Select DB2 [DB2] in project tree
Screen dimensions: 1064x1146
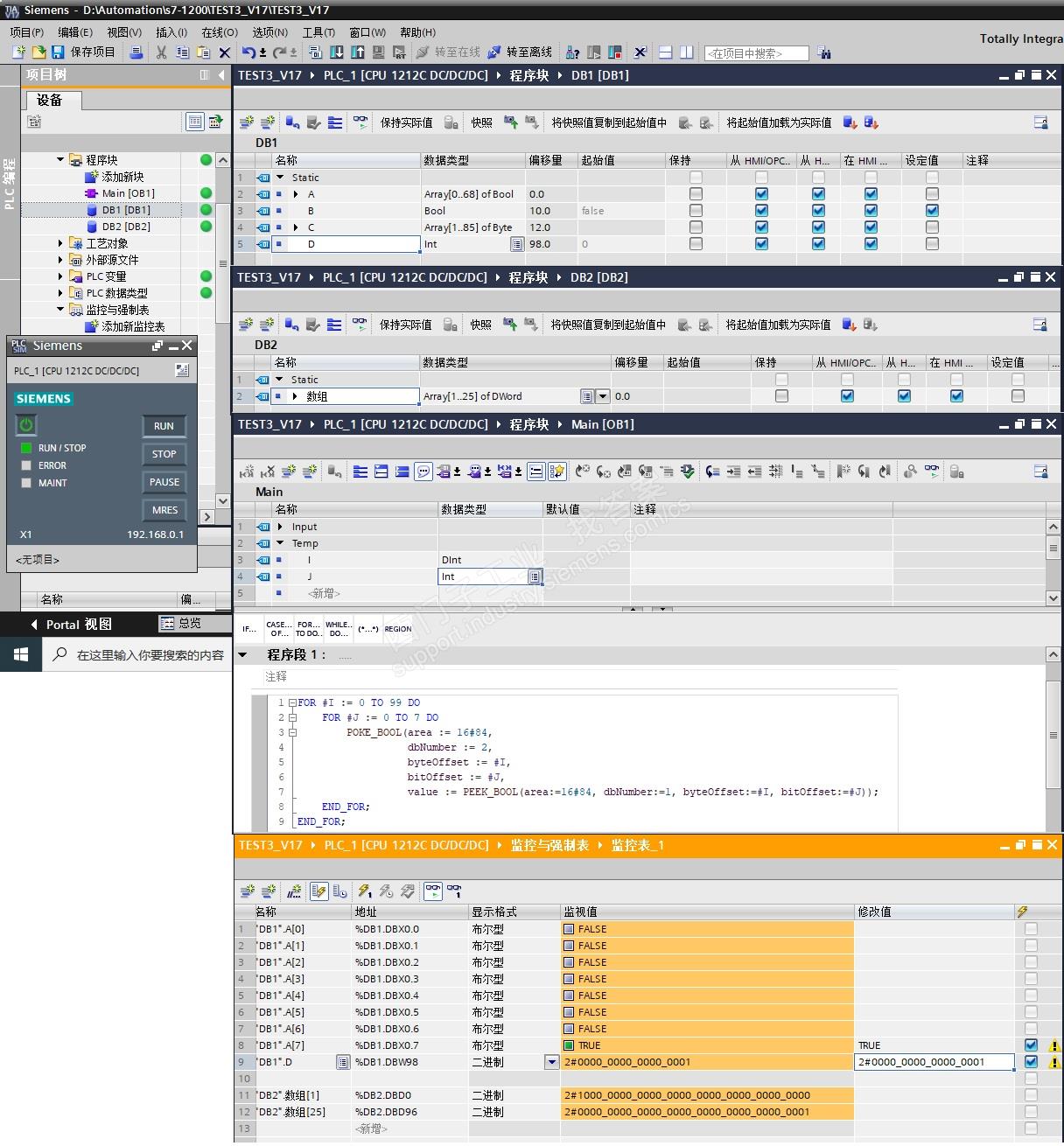(x=126, y=227)
